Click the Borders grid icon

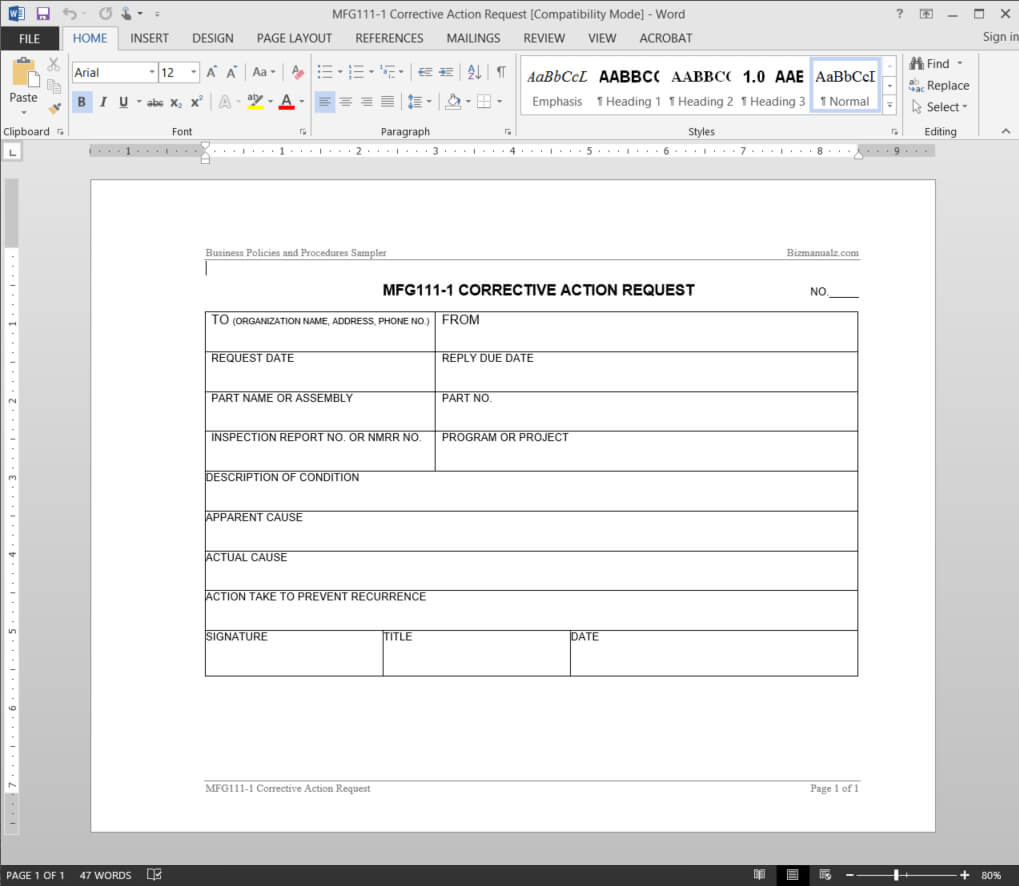coord(484,101)
